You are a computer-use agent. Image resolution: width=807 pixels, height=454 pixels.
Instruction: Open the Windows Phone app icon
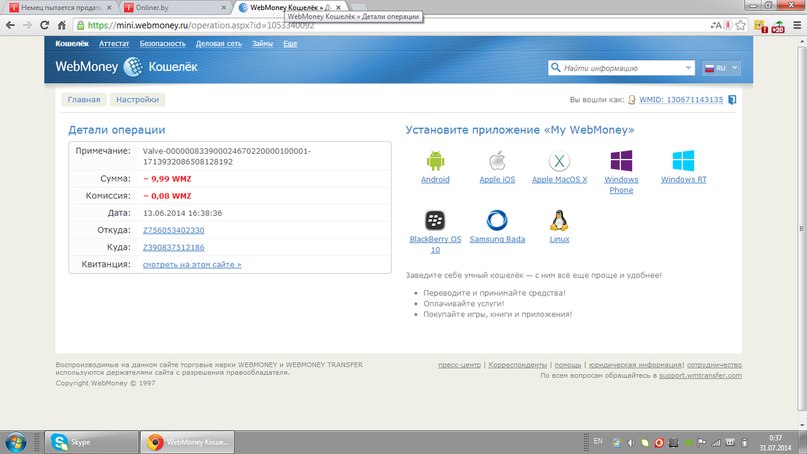(621, 161)
